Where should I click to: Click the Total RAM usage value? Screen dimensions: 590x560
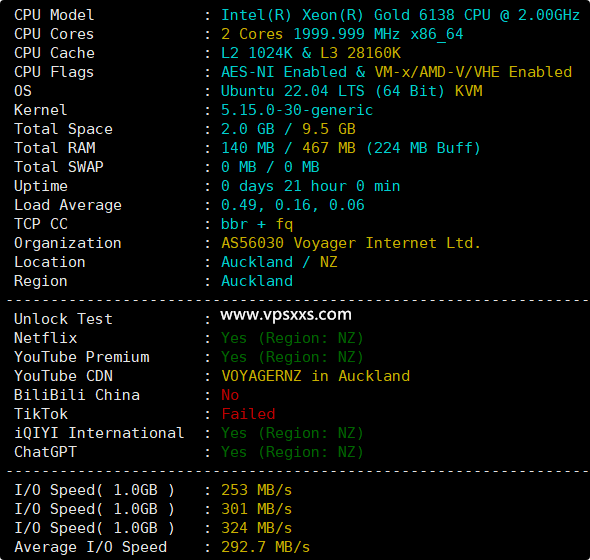point(351,148)
